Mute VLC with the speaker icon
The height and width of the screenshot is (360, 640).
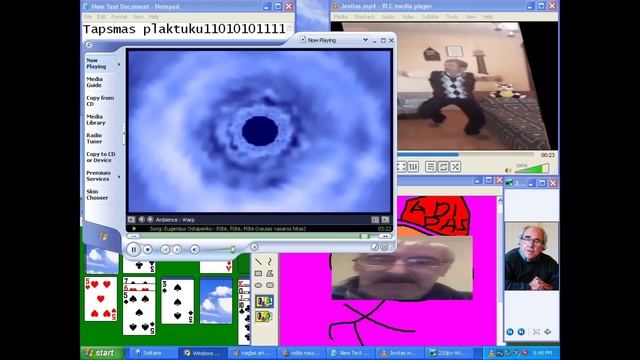pyautogui.click(x=508, y=170)
